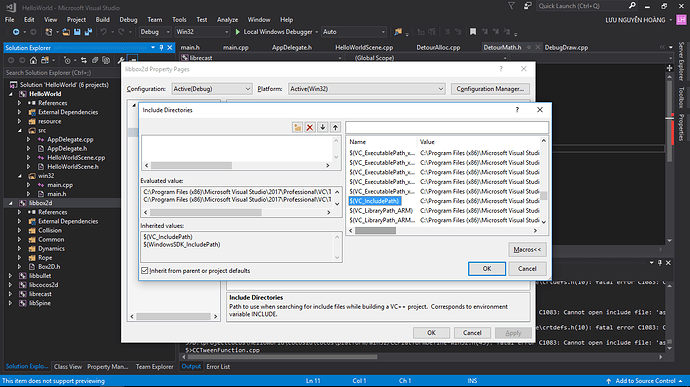Image resolution: width=690 pixels, height=387 pixels.
Task: Expand the libbullet project node
Action: [11, 276]
